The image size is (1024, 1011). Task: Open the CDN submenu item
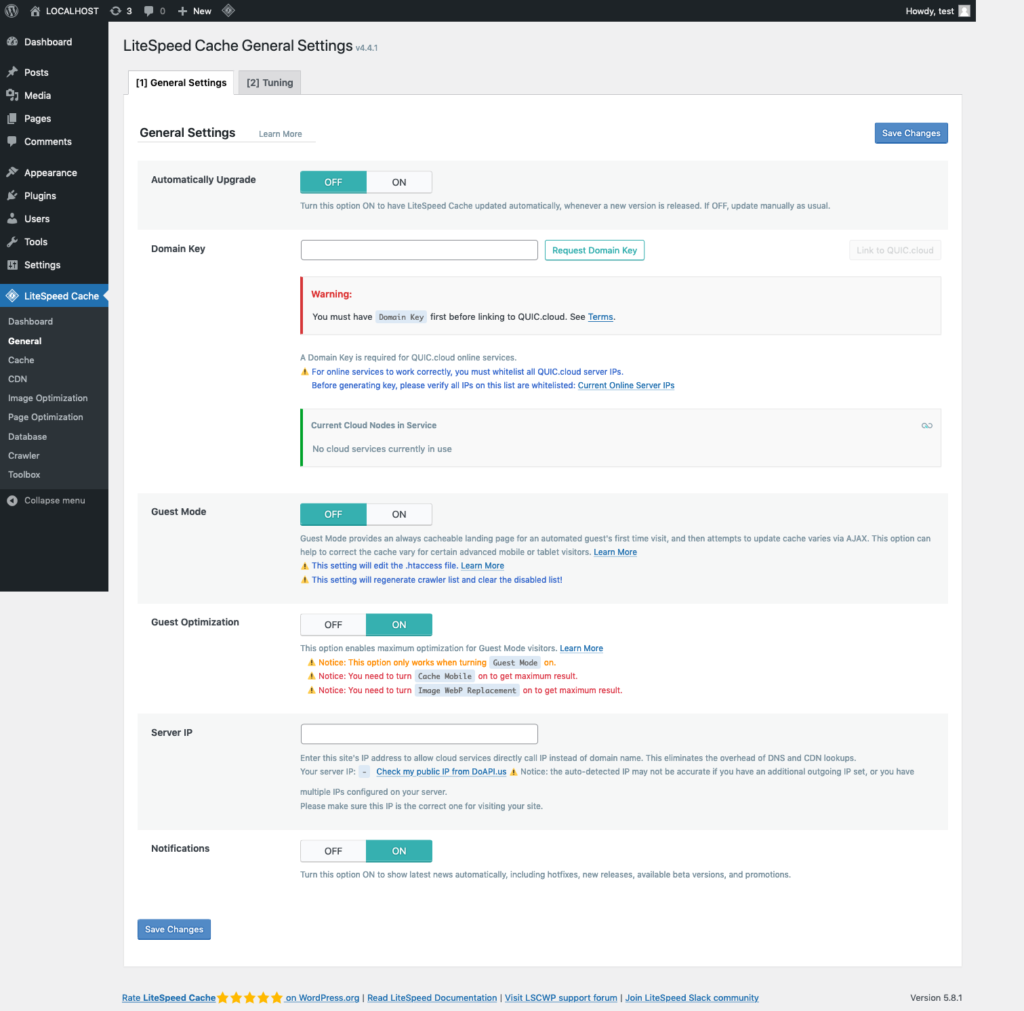(18, 379)
